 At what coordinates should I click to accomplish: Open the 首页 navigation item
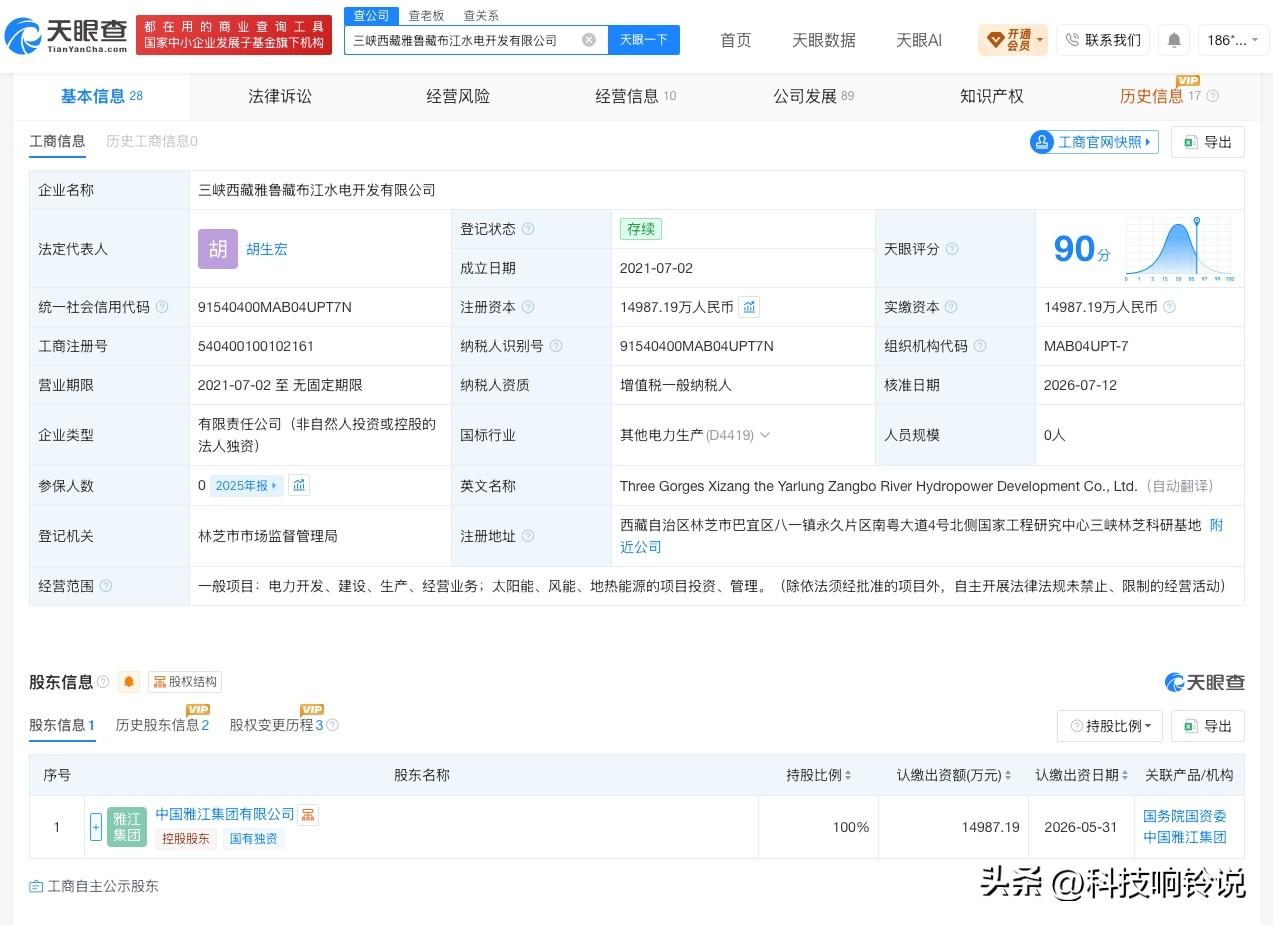(736, 40)
